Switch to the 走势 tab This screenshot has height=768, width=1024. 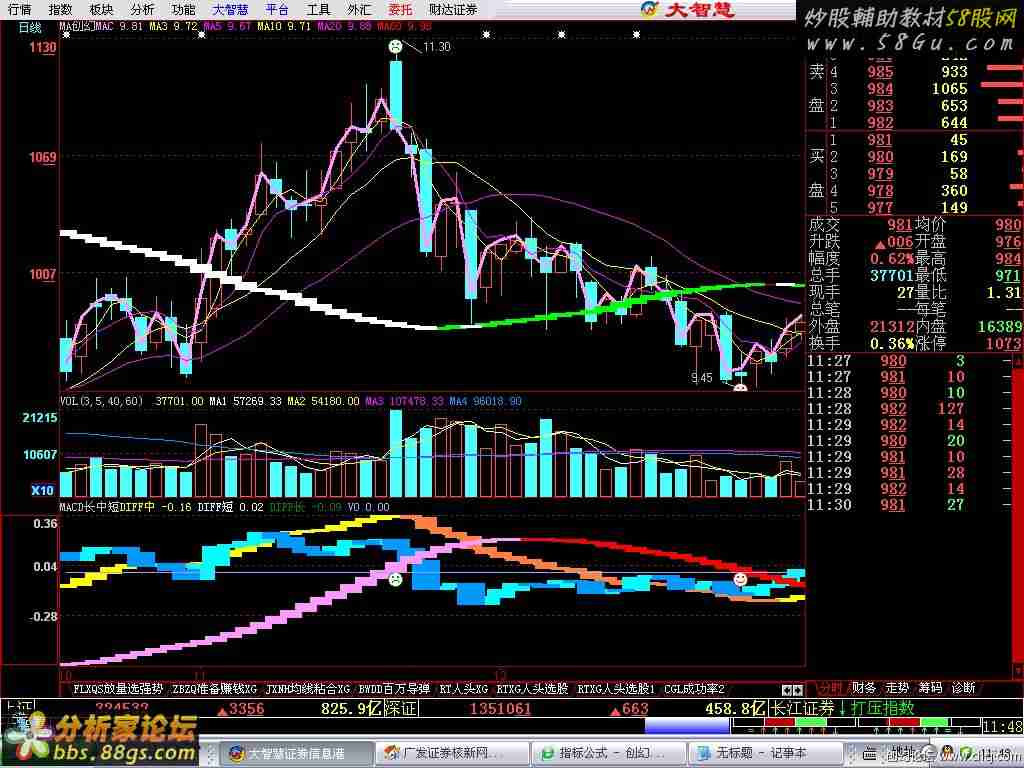897,688
